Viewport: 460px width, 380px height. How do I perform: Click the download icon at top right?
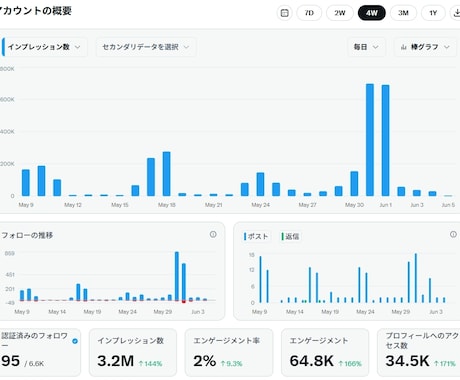pos(456,13)
